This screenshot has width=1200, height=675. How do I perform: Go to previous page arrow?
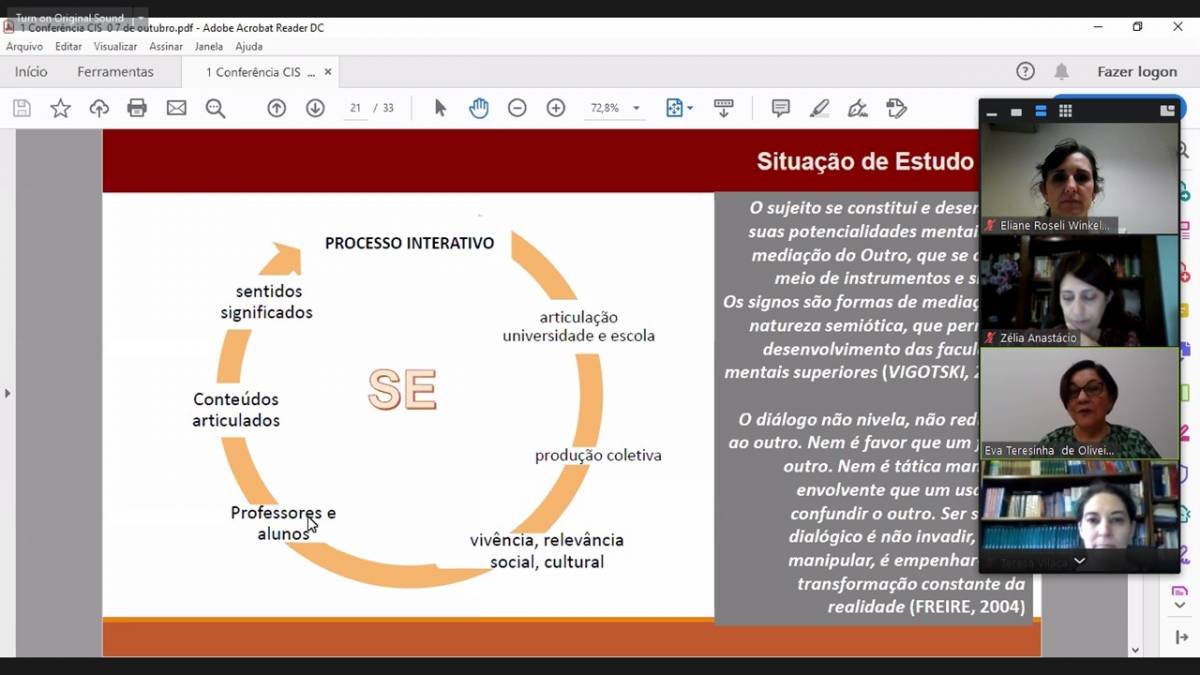[277, 108]
